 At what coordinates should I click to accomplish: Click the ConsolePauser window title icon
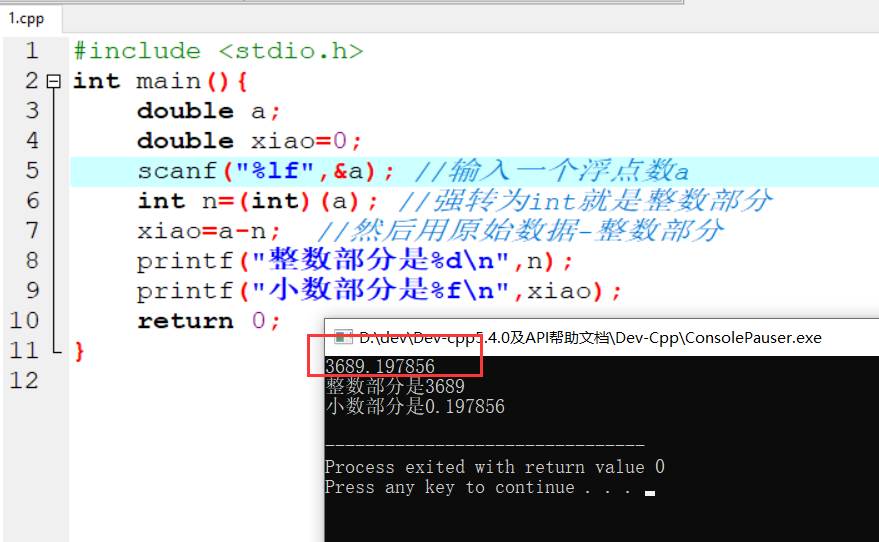343,337
